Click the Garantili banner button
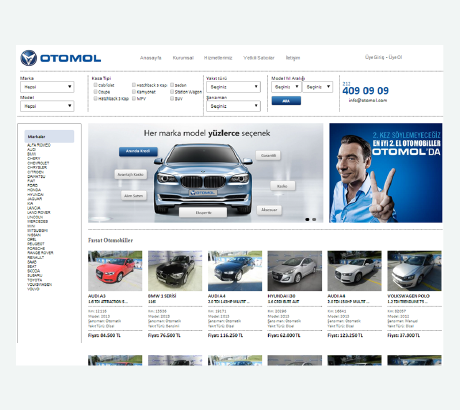Viewport: 460px width, 410px height. point(268,156)
